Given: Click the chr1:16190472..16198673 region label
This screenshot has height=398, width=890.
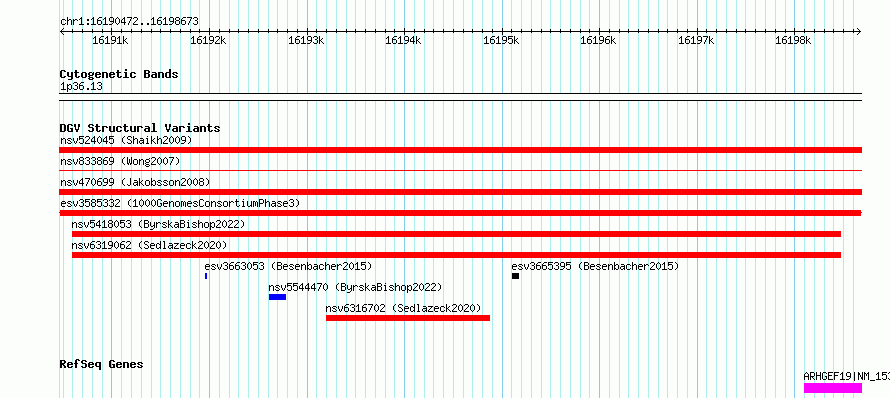Looking at the screenshot, I should (x=129, y=22).
